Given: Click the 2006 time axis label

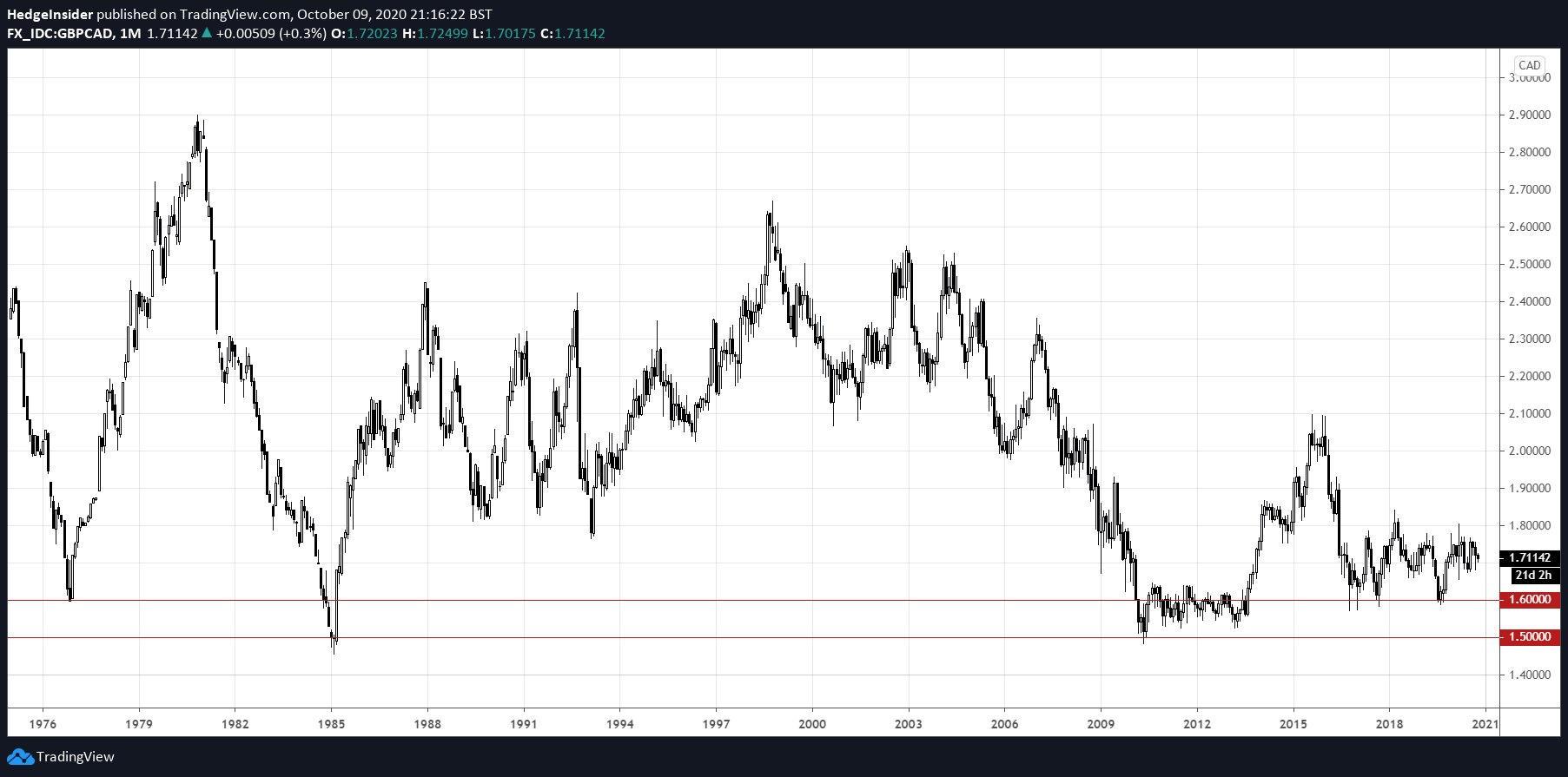Looking at the screenshot, I should 1005,724.
